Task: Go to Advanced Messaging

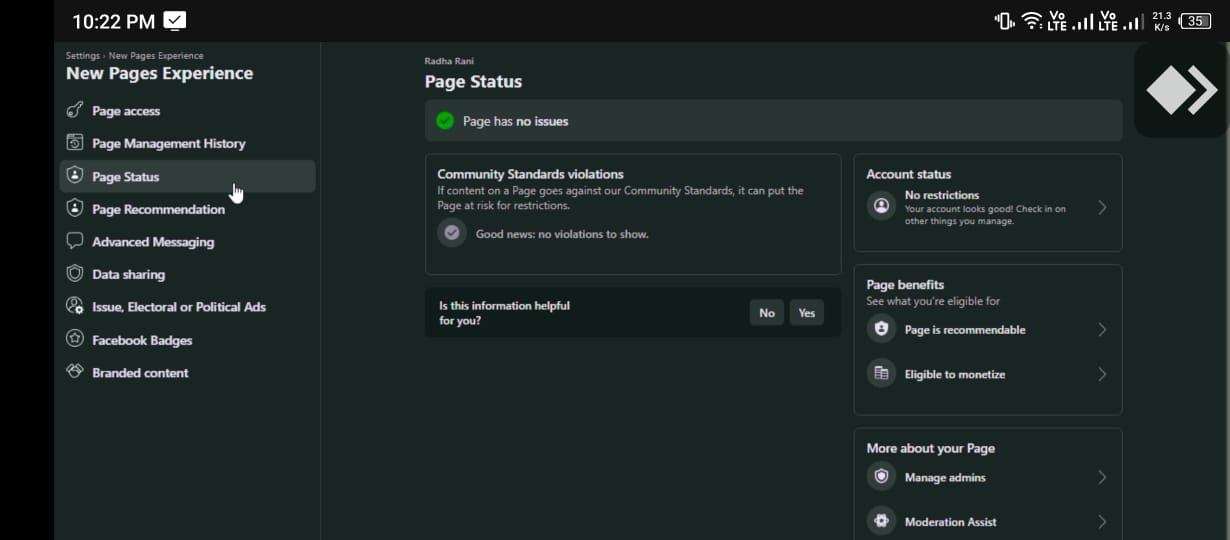Action: 188,242
